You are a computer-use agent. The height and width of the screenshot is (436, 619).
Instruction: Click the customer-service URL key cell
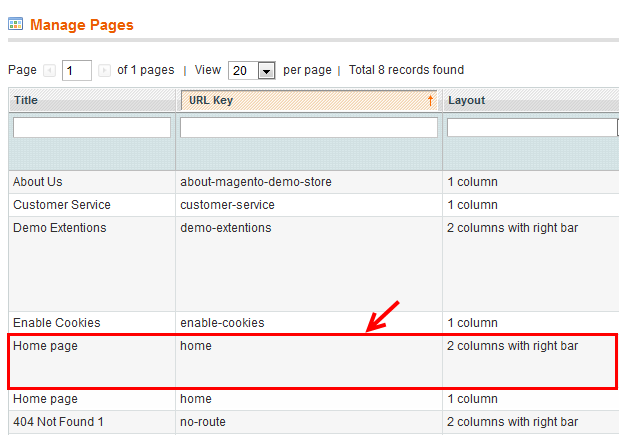point(309,205)
